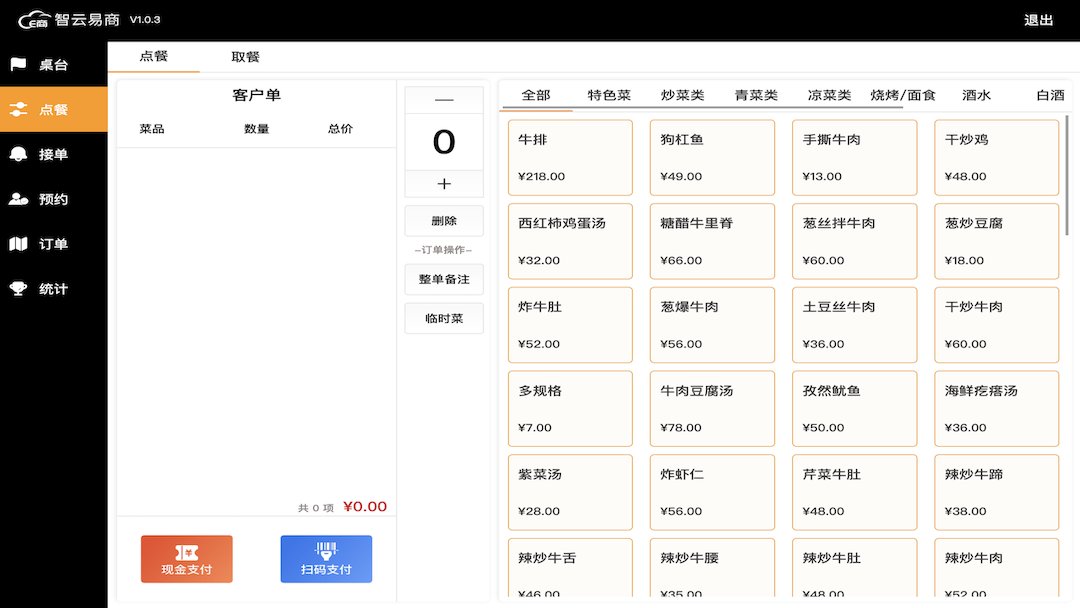This screenshot has height=608, width=1080.
Task: Pay with 现金支付 cash button
Action: 187,559
